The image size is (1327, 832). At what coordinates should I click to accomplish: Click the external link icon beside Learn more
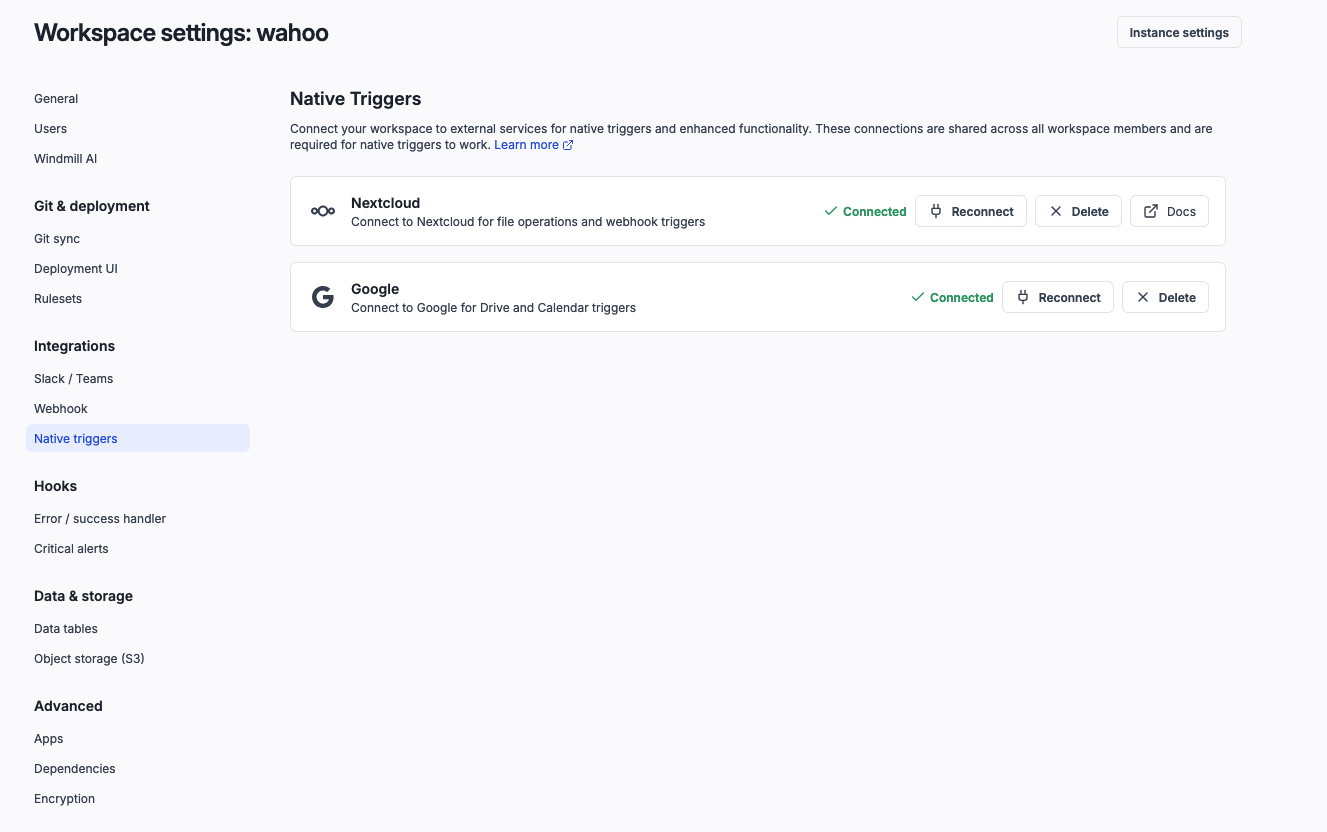coord(570,144)
